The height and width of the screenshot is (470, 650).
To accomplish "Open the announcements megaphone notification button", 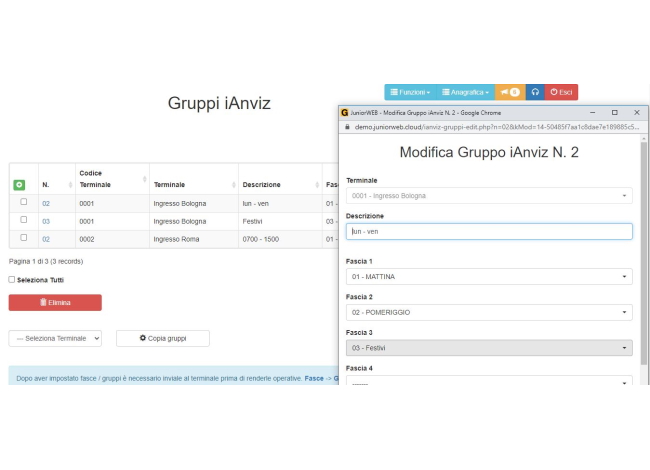I will (x=510, y=92).
